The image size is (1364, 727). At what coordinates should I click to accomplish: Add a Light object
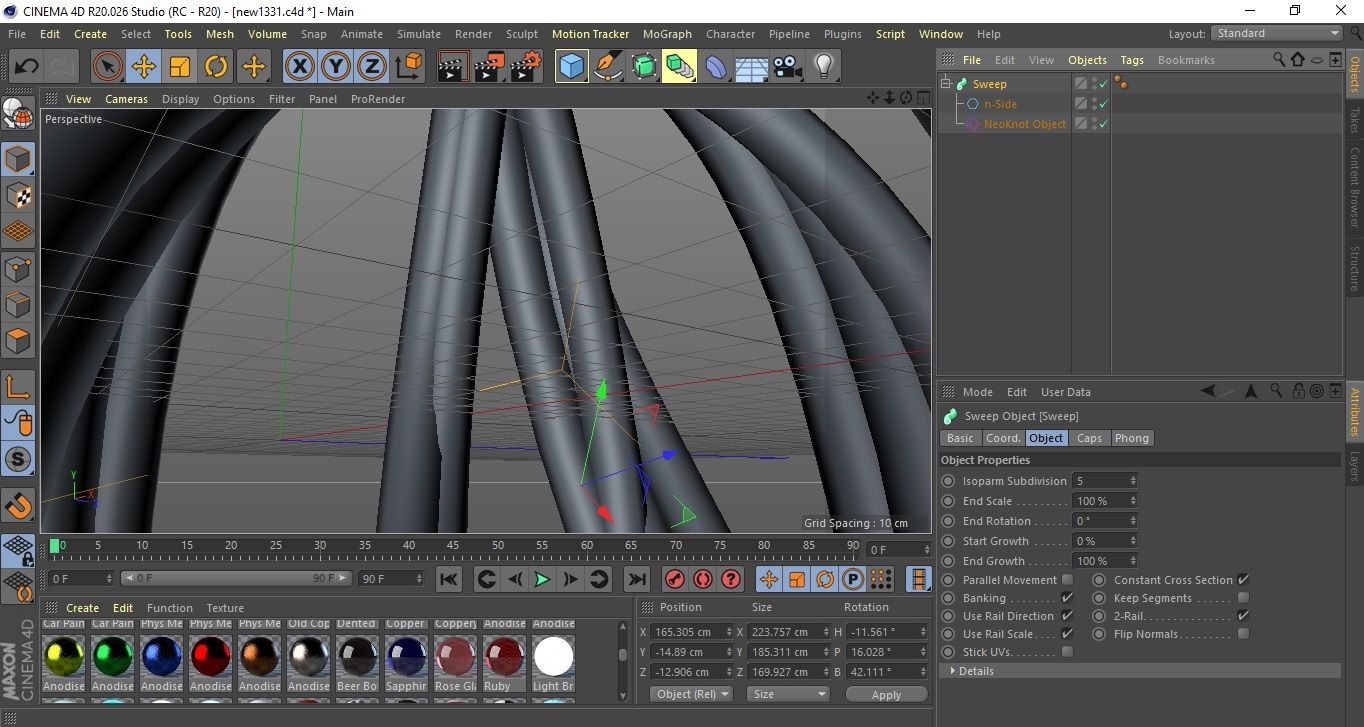824,67
